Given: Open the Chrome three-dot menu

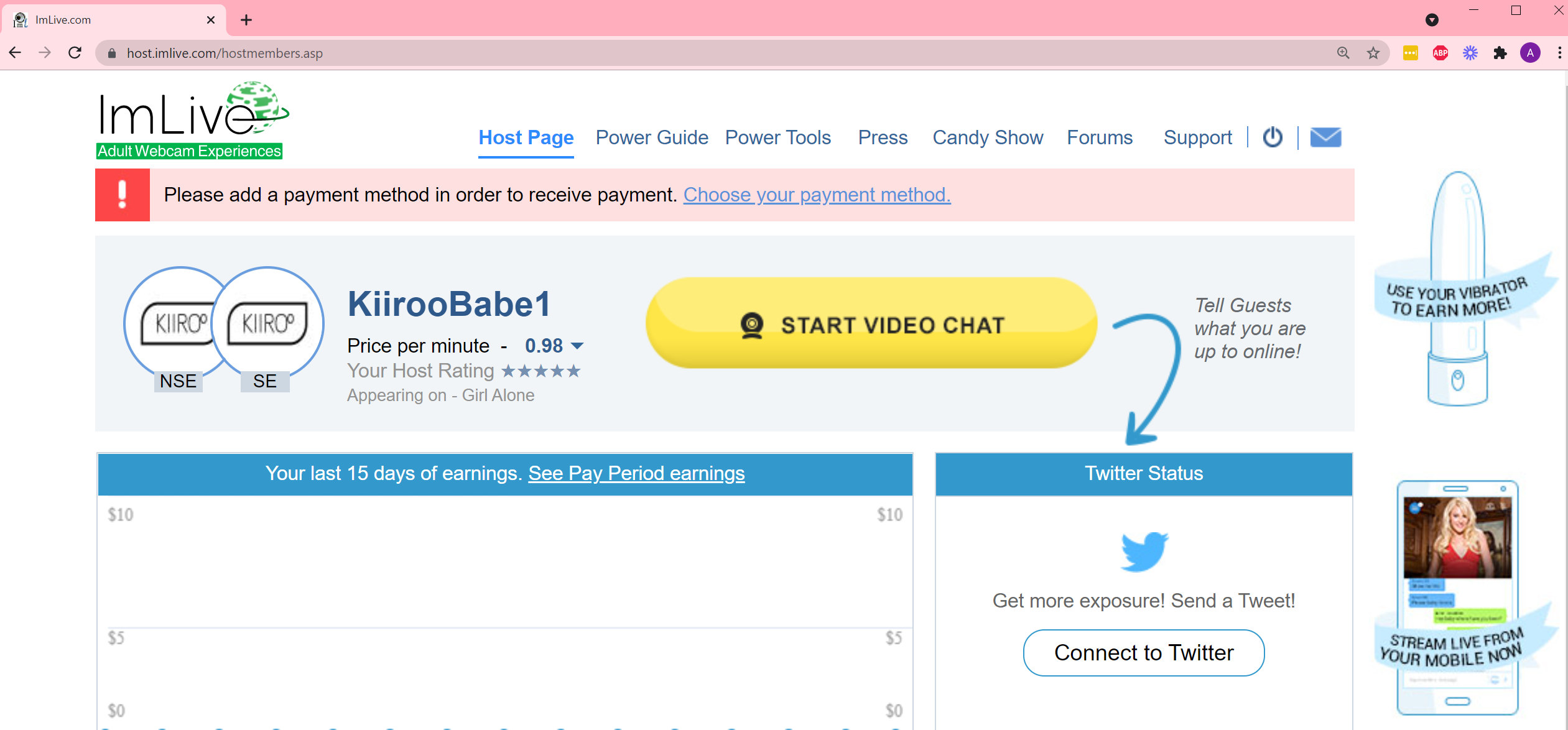Looking at the screenshot, I should [1559, 53].
